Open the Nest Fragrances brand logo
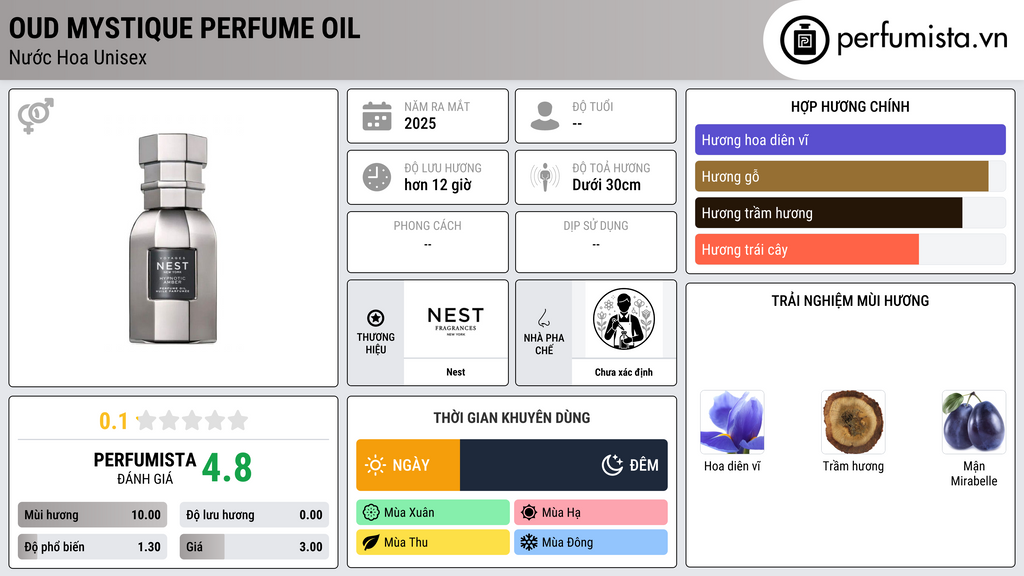This screenshot has height=576, width=1024. pos(456,319)
